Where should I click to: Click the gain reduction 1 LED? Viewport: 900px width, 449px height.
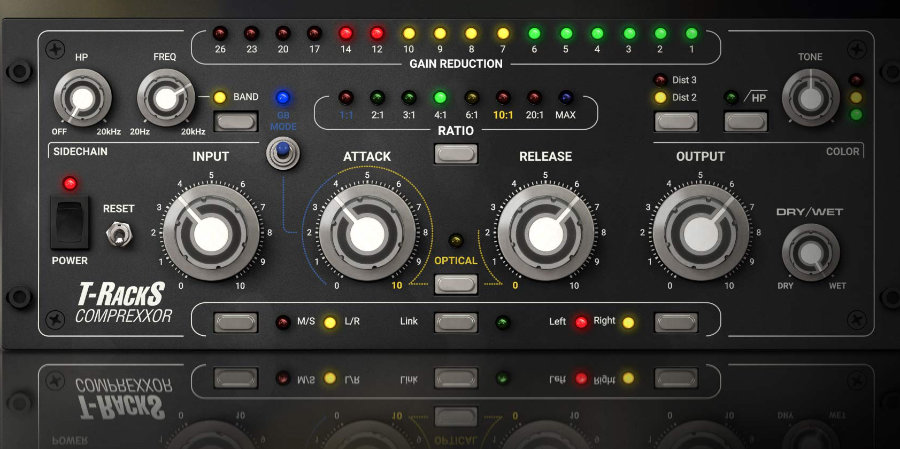tap(692, 33)
